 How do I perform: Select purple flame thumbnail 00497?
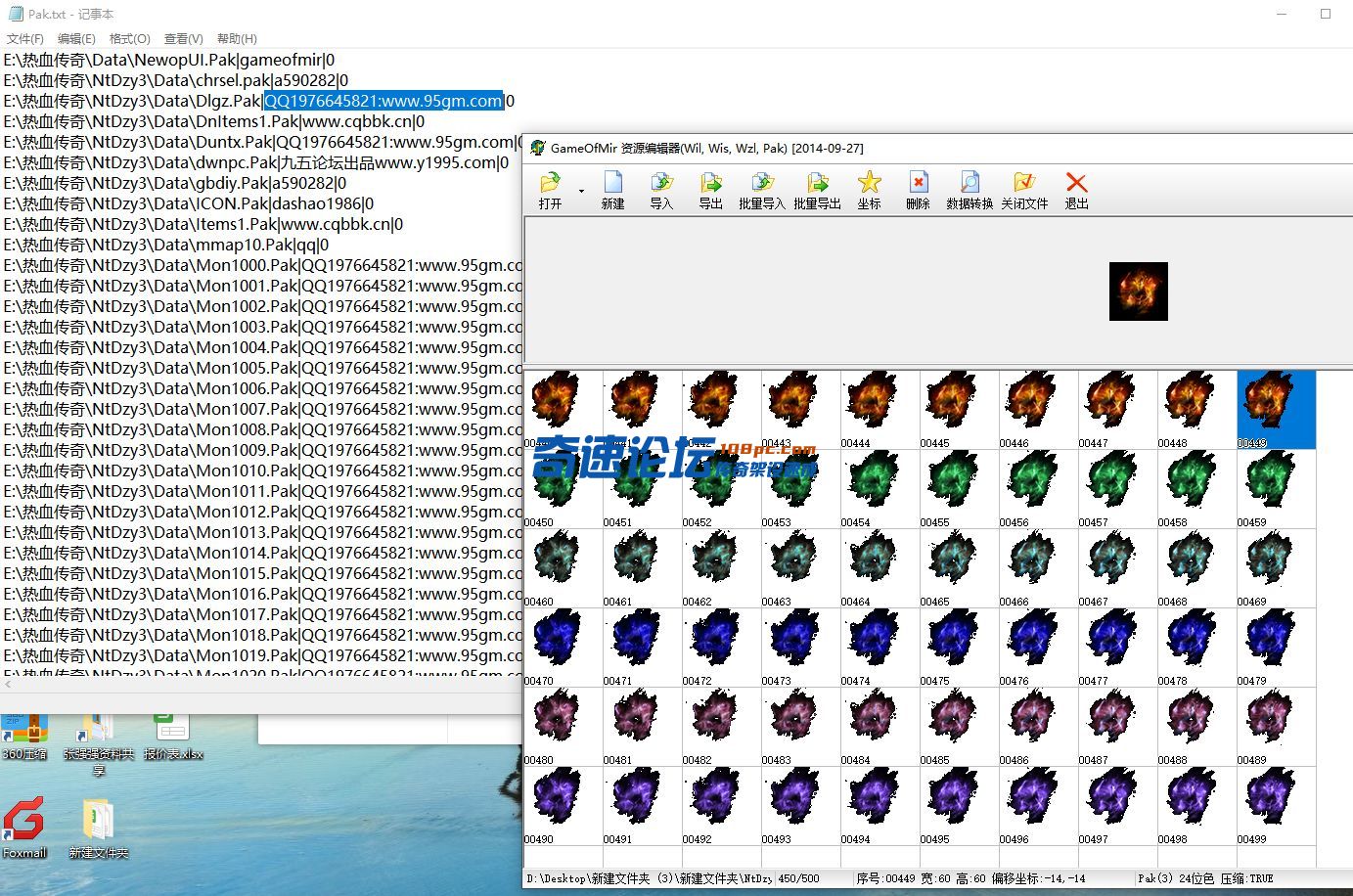click(x=1117, y=806)
